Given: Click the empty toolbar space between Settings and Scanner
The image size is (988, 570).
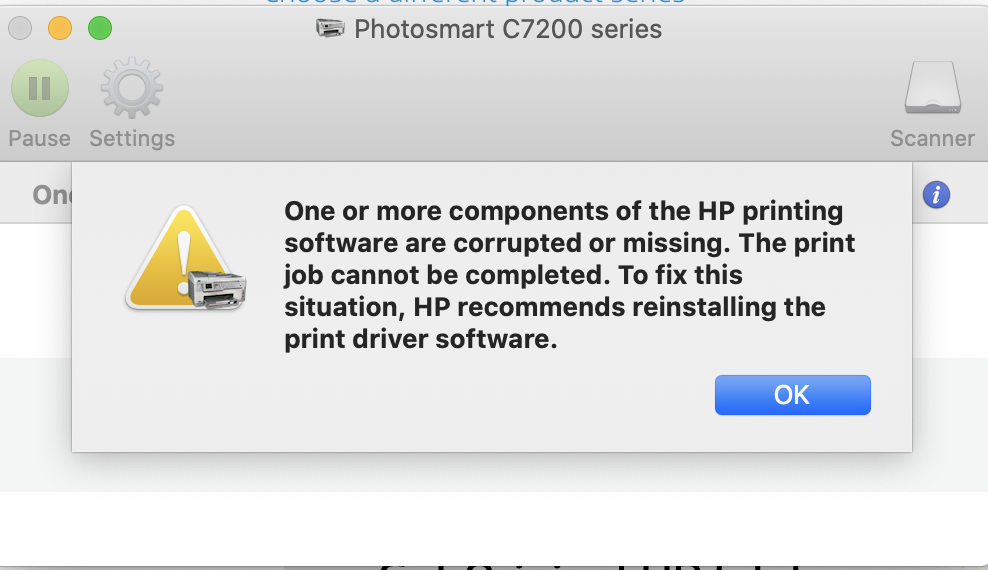Looking at the screenshot, I should pos(530,100).
